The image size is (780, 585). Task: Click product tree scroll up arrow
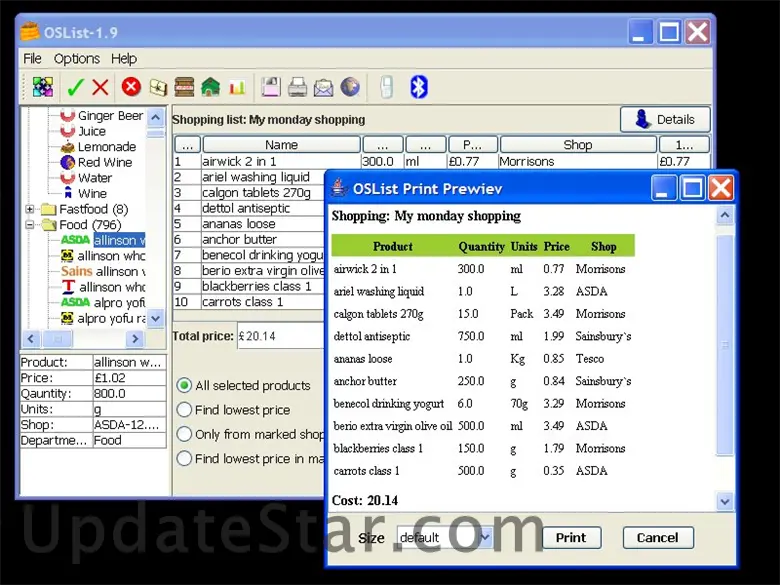point(156,117)
